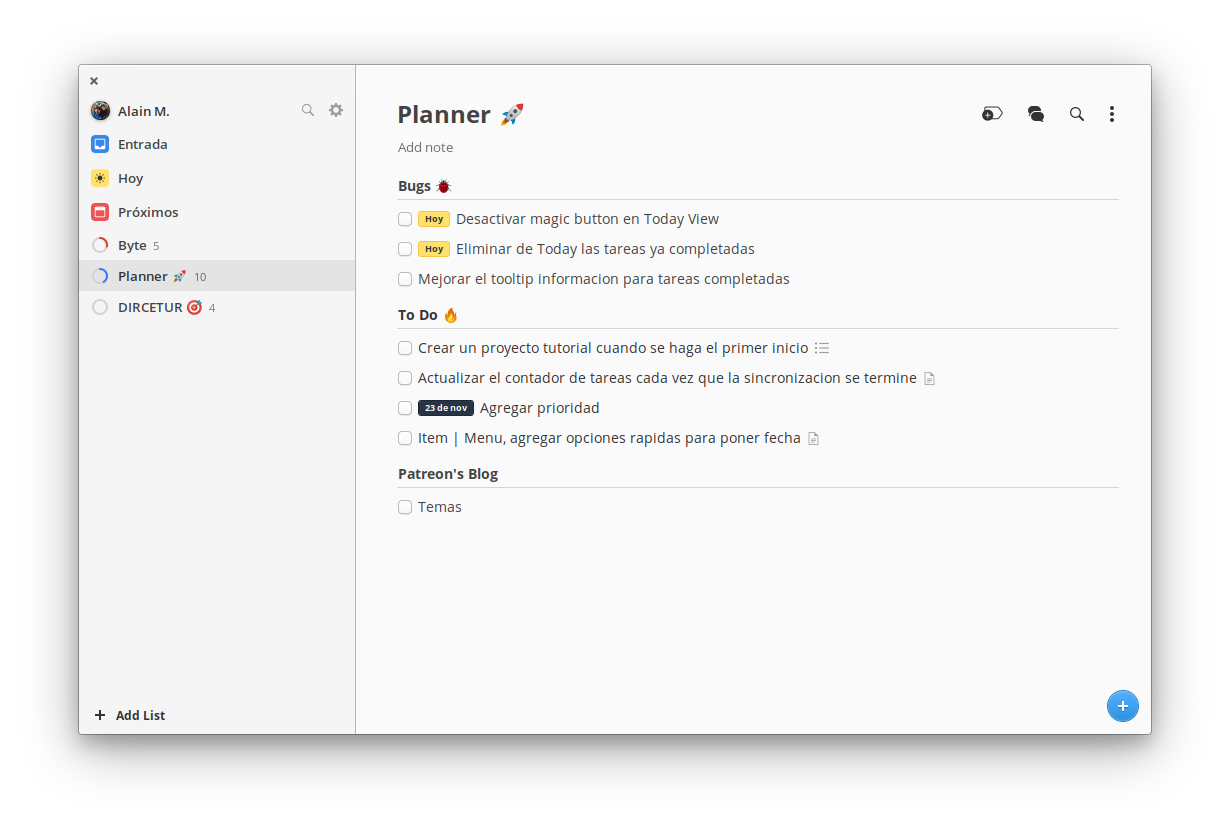Click the blue add task button

[x=1122, y=706]
